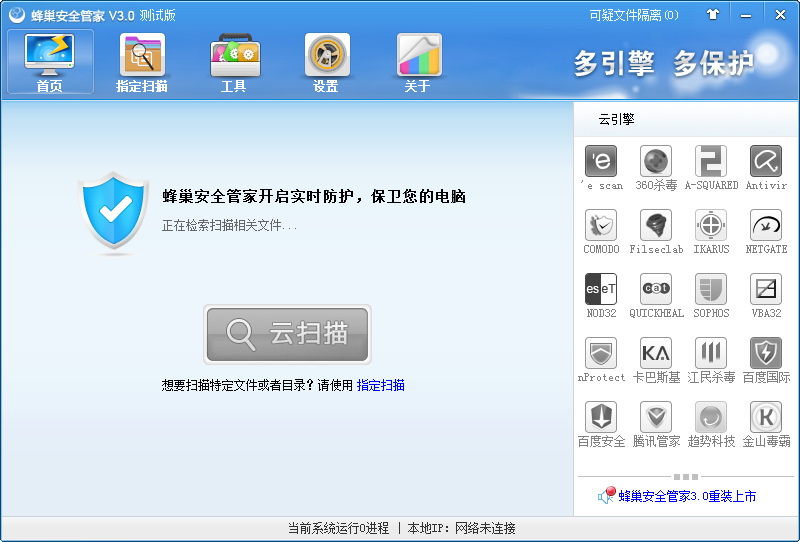This screenshot has width=800, height=542.
Task: Click the 正在检索扫描相关文件 status message
Action: pyautogui.click(x=230, y=226)
